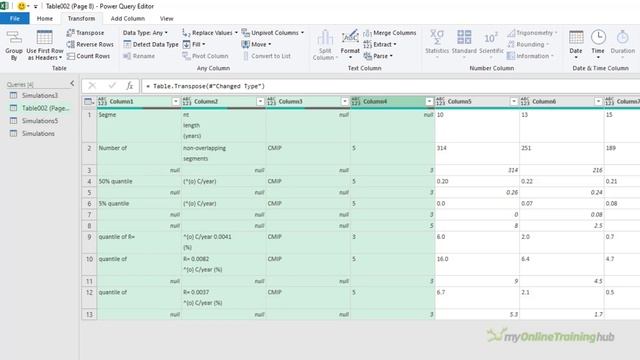Click the fx formula icon
640x360 pixels.
tap(129, 86)
